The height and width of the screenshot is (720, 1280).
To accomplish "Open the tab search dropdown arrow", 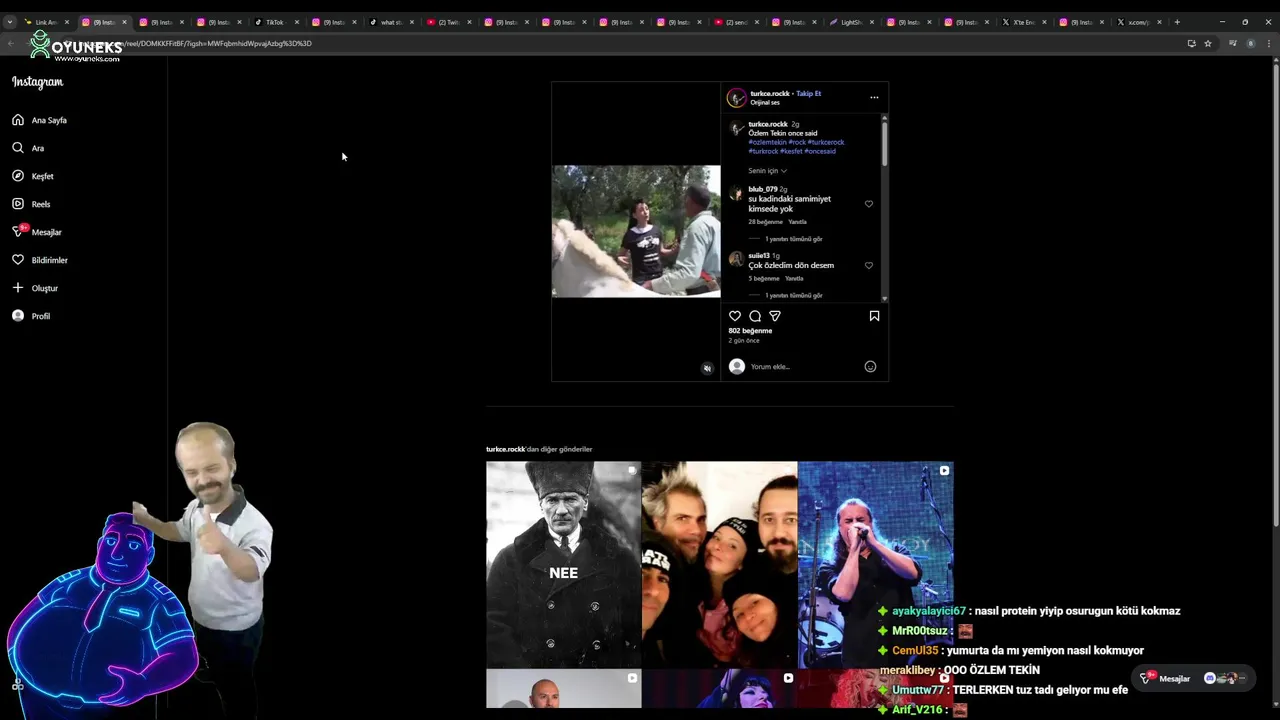I will pos(9,22).
